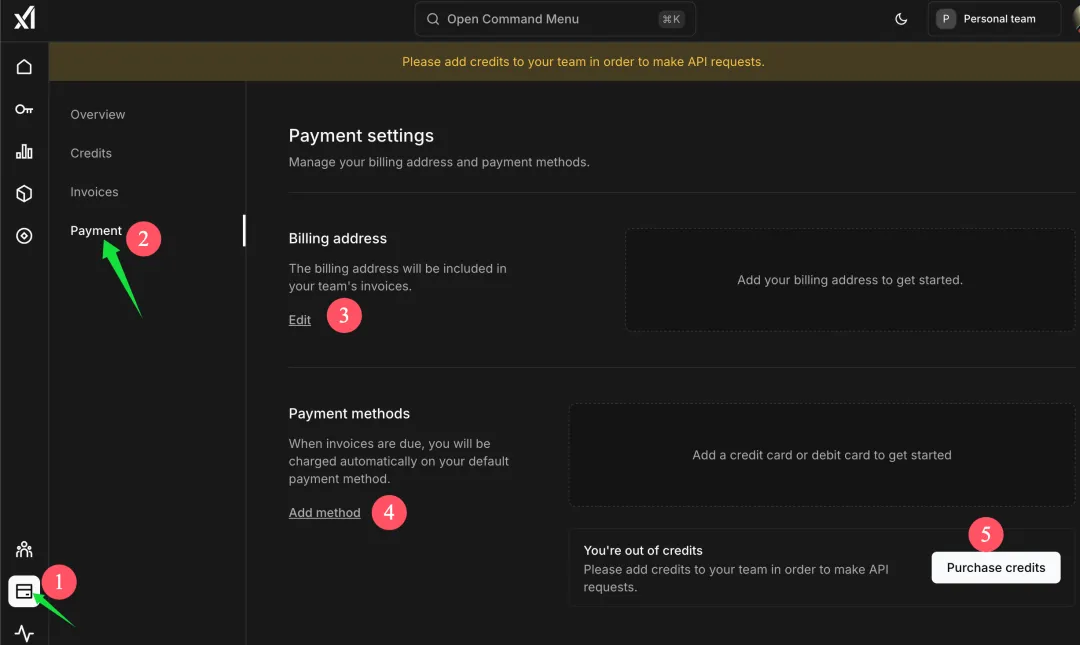Open the Home page from the sidebar
Screen dimensions: 1080x645
click(24, 67)
